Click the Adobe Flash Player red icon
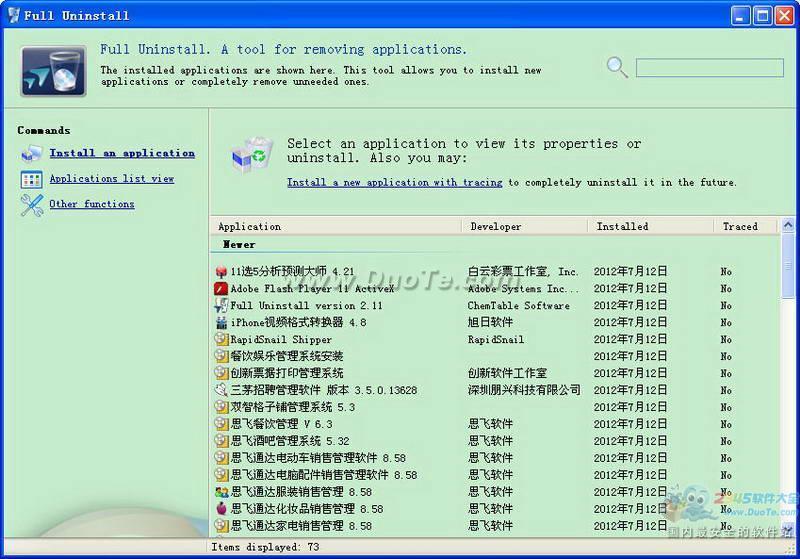800x559 pixels. tap(221, 289)
